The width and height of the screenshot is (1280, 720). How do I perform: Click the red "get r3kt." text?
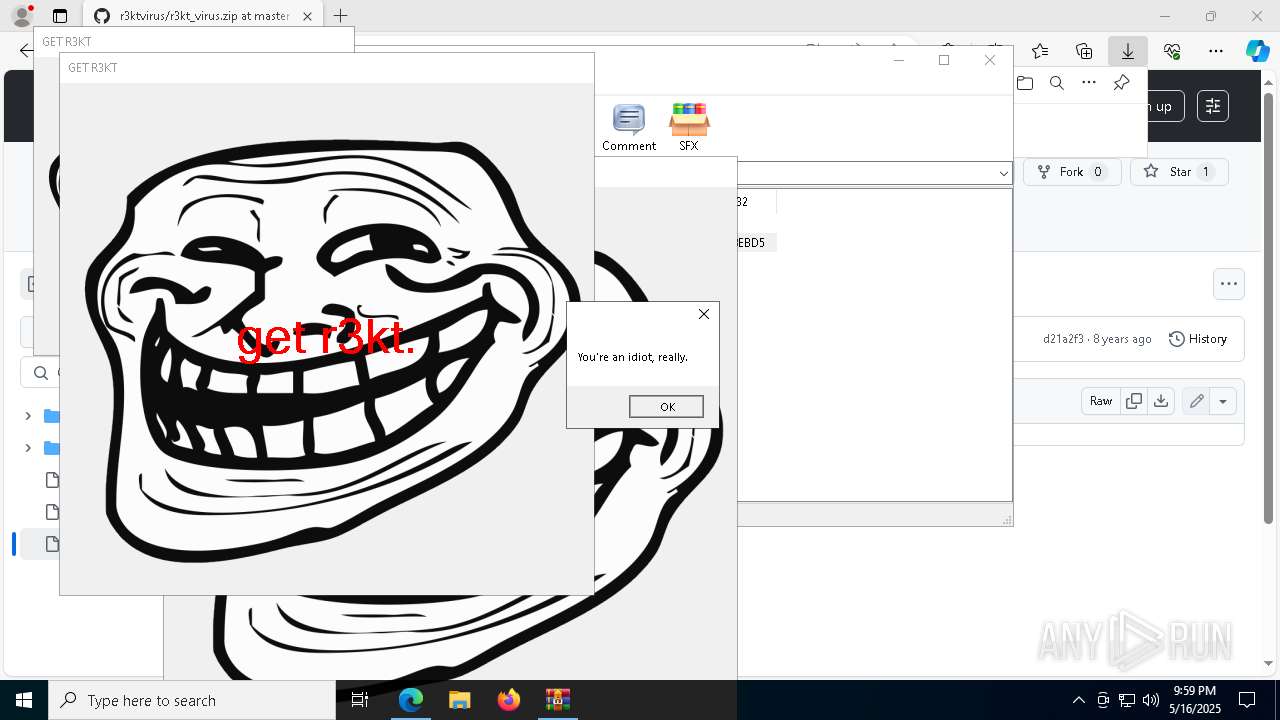tap(325, 339)
